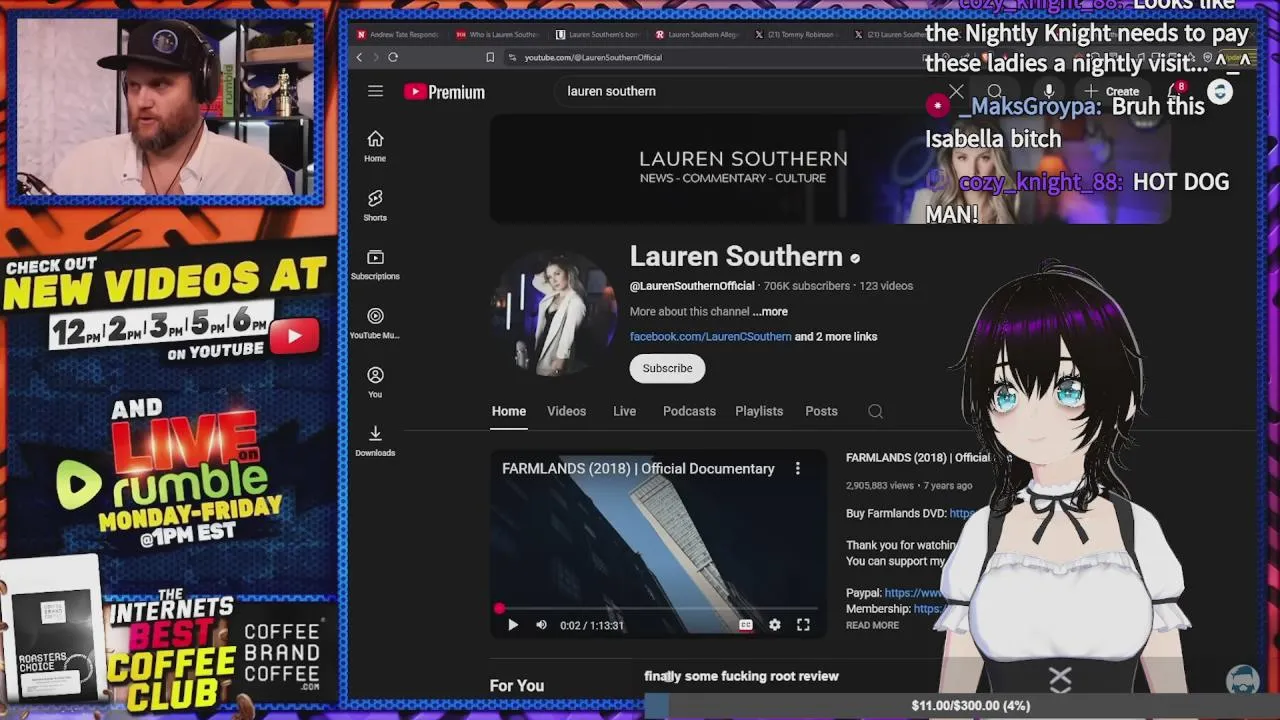Expand video description with READ MORE
Screen dimensions: 1280x720
coord(872,625)
